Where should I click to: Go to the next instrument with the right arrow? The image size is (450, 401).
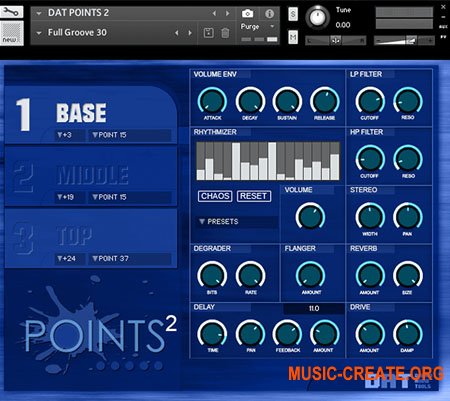point(227,13)
